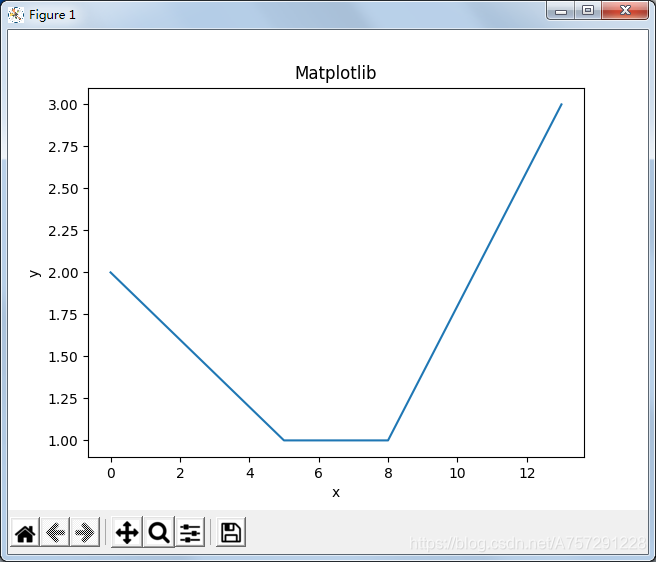This screenshot has height=562, width=656.
Task: Maximize the Figure 1 window
Action: (x=588, y=10)
